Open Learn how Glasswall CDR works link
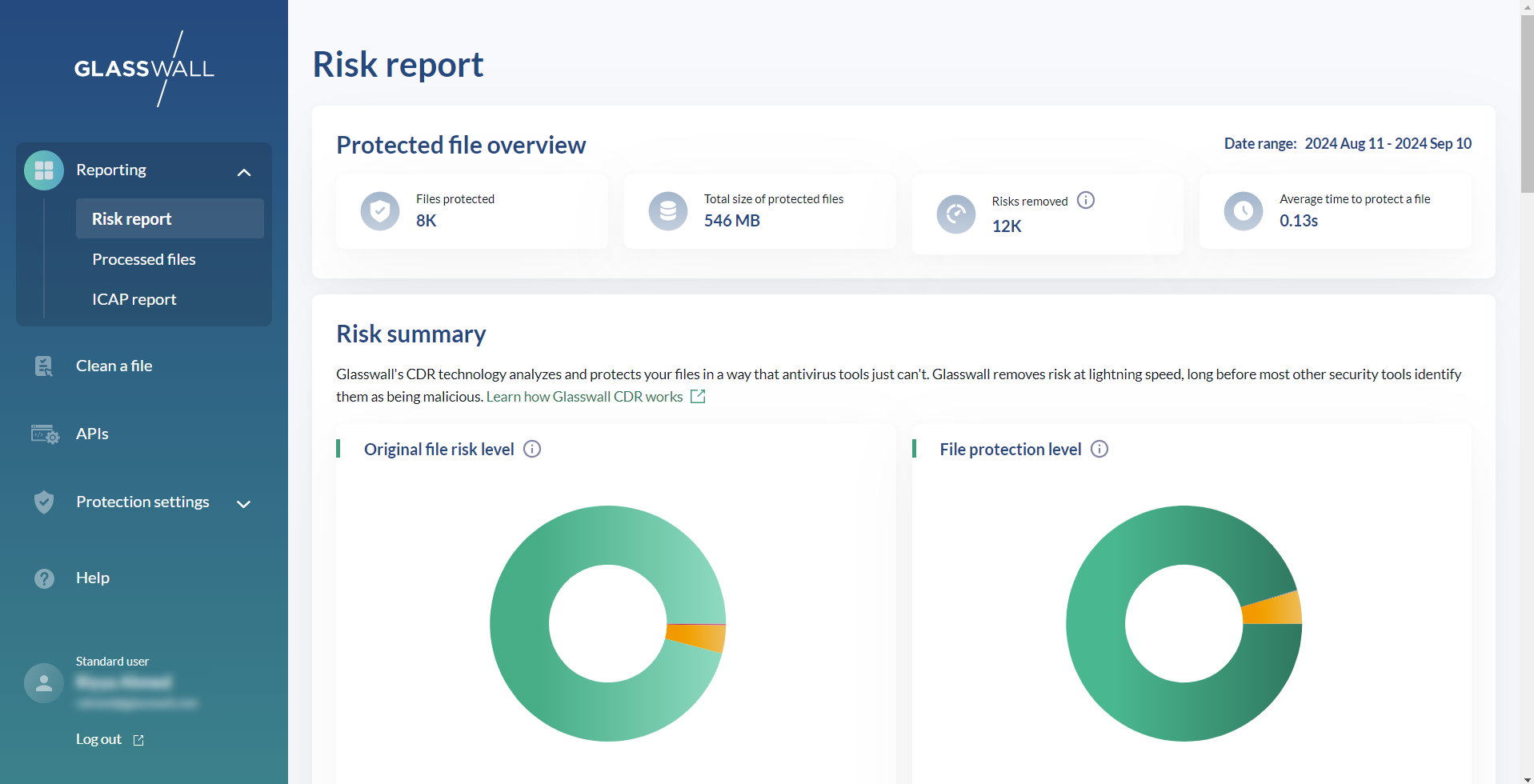Screen dimensions: 1534x784 coord(584,397)
